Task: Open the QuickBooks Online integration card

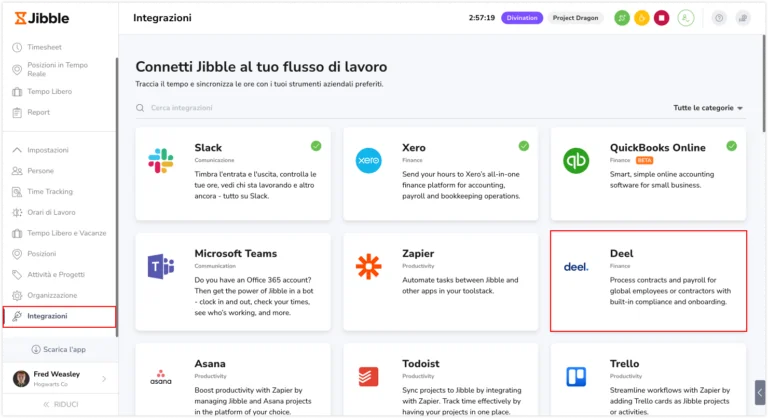Action: tap(648, 173)
